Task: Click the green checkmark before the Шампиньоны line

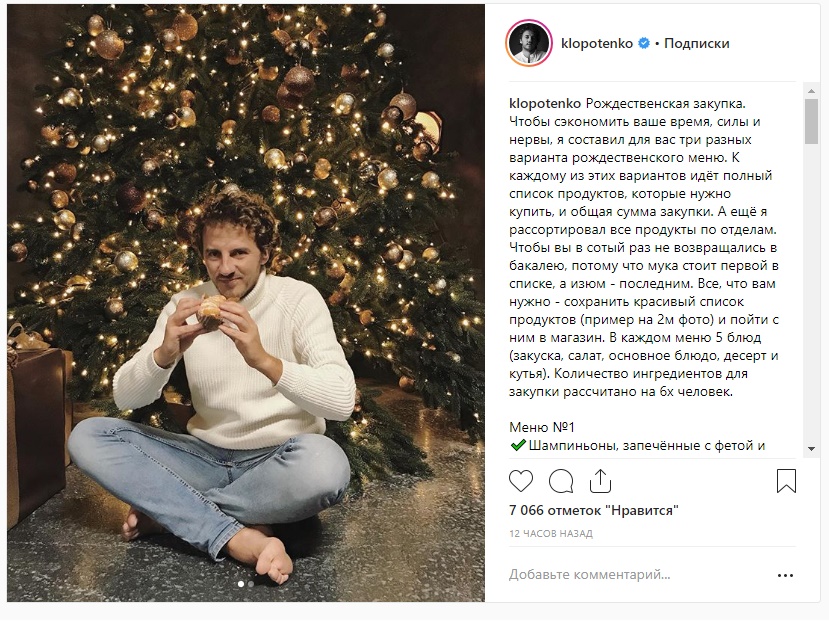Action: coord(516,445)
